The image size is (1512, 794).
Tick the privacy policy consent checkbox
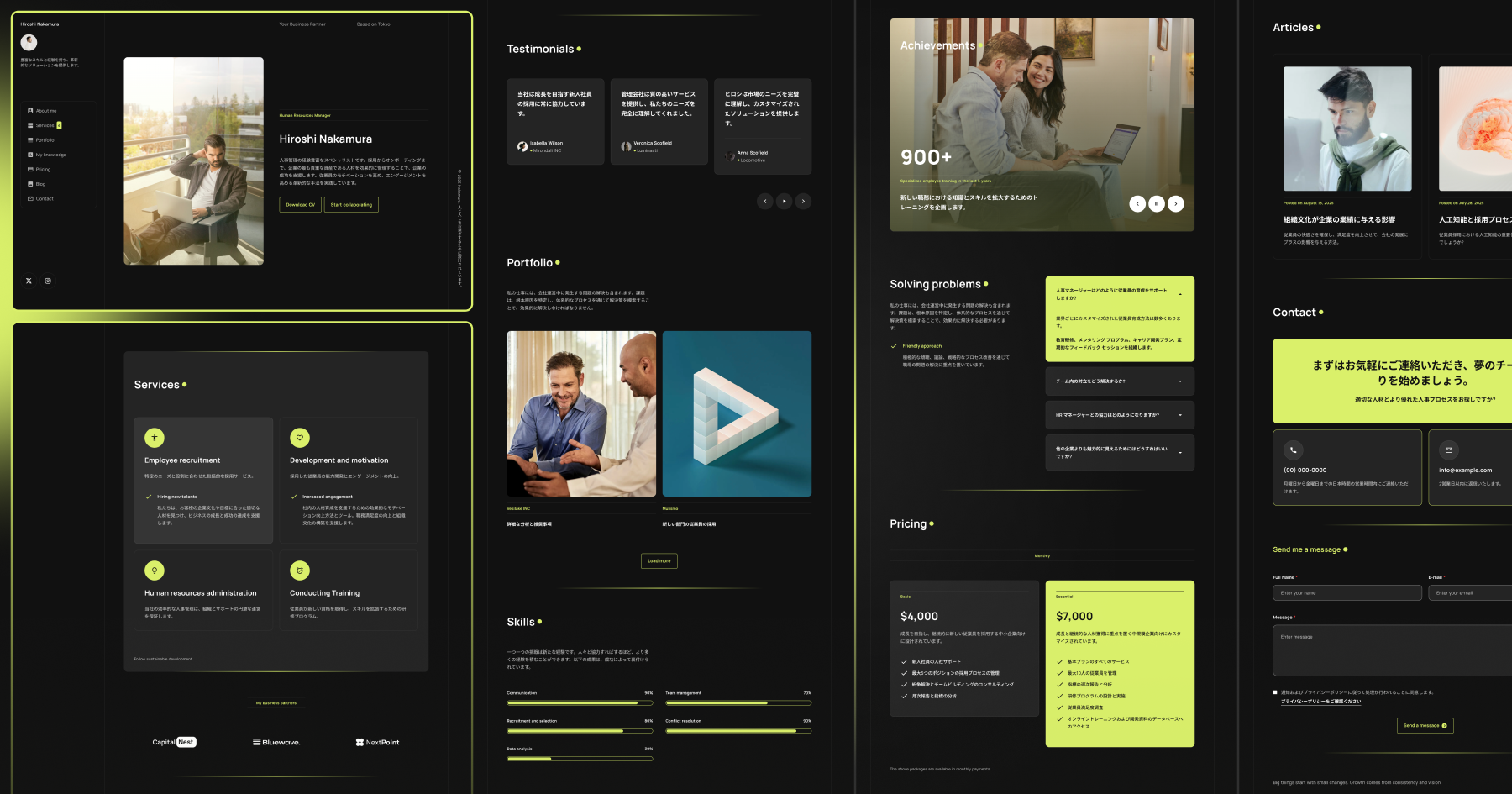tap(1275, 692)
